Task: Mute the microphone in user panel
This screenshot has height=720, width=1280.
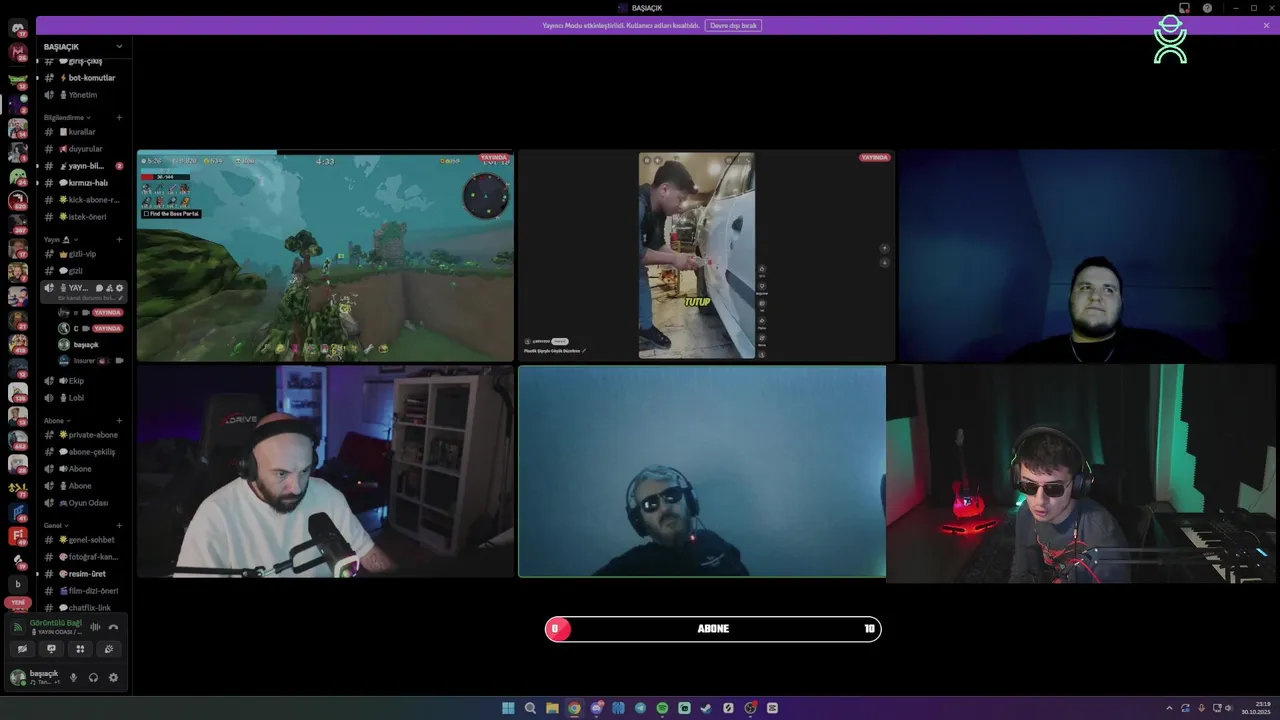Action: pos(73,677)
